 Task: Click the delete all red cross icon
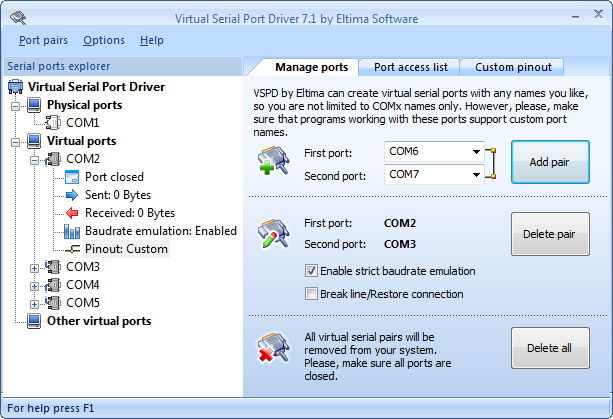tap(273, 348)
